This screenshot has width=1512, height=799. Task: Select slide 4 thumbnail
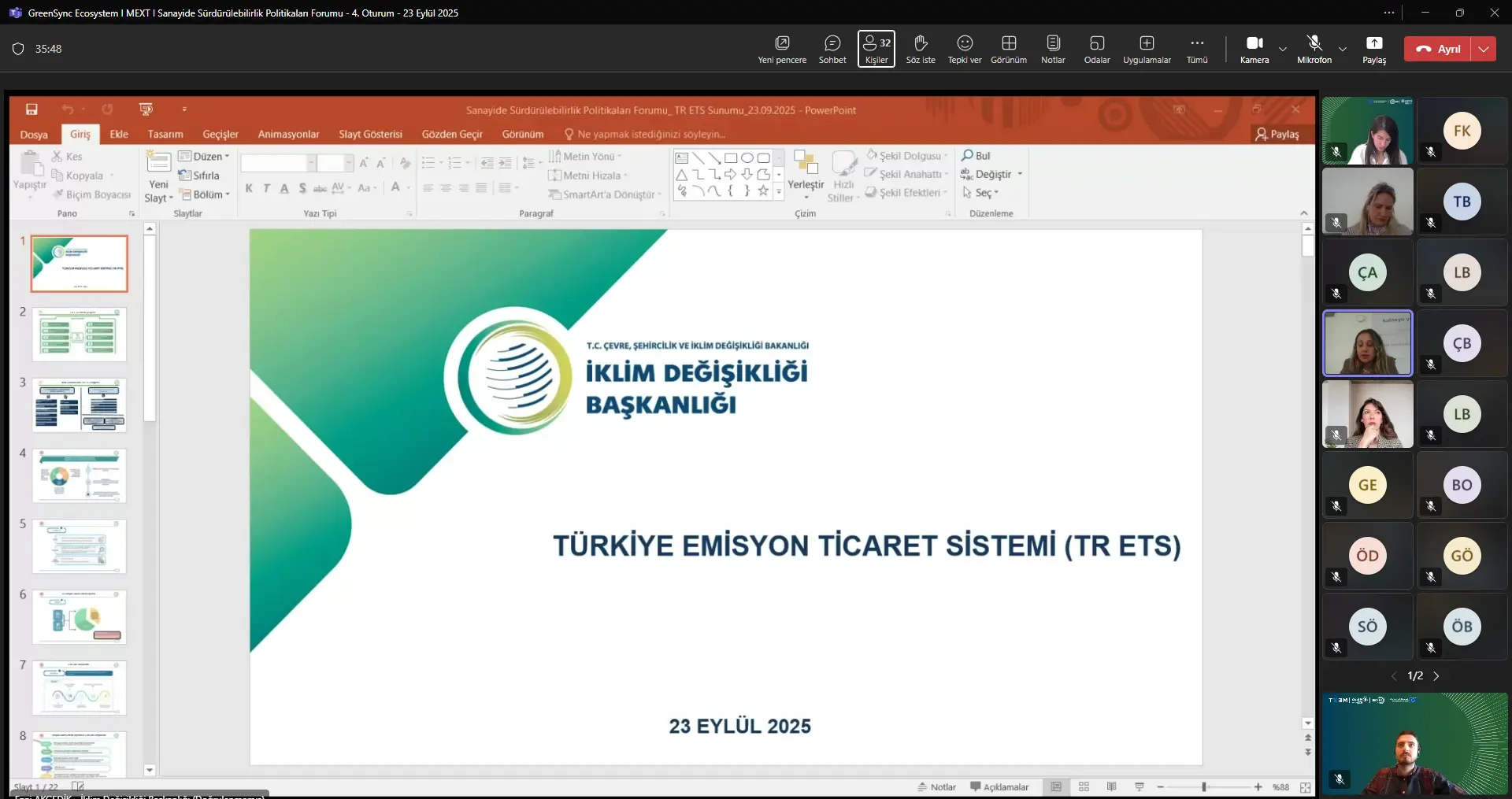(79, 475)
